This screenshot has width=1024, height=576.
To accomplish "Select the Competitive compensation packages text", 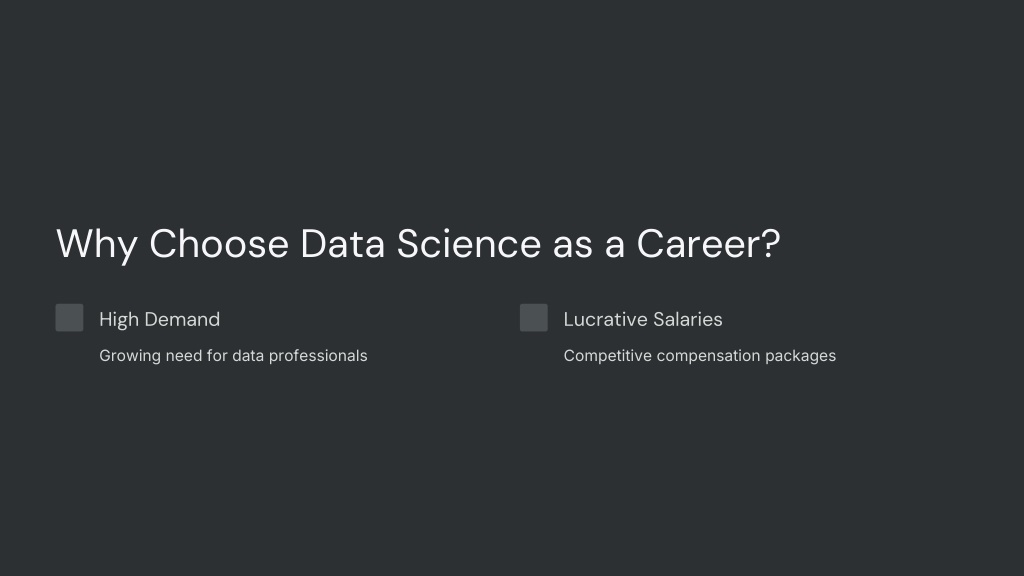I will (699, 356).
